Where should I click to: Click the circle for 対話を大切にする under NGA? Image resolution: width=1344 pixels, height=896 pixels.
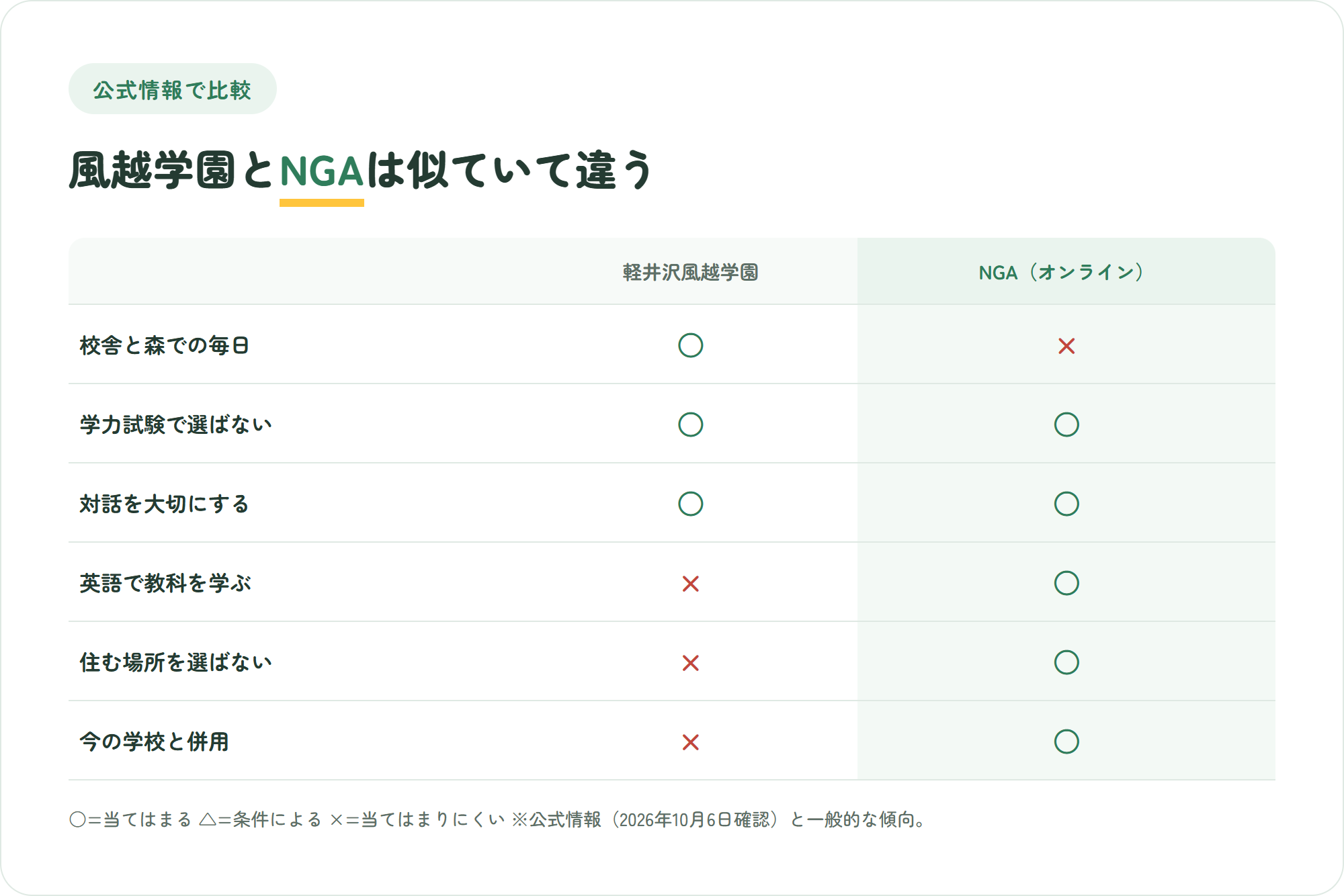tap(1066, 504)
